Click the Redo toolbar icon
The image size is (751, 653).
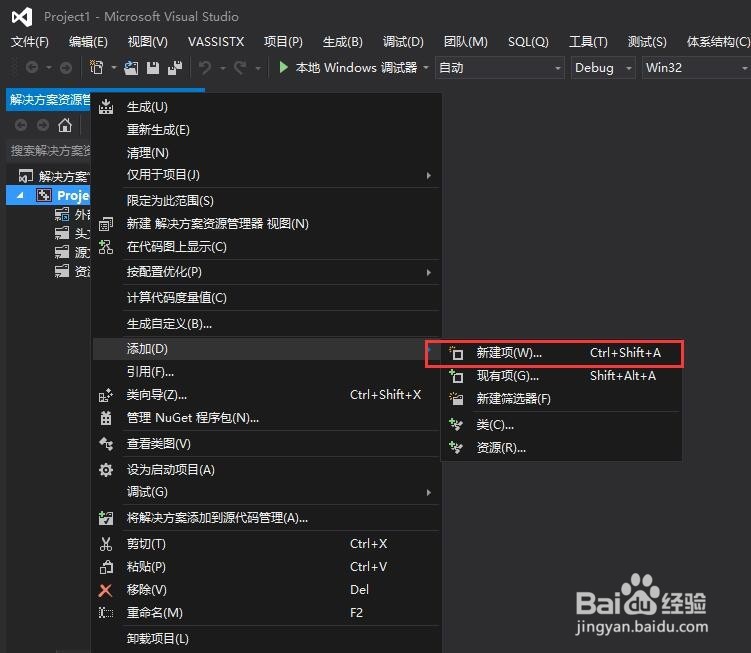click(x=240, y=68)
